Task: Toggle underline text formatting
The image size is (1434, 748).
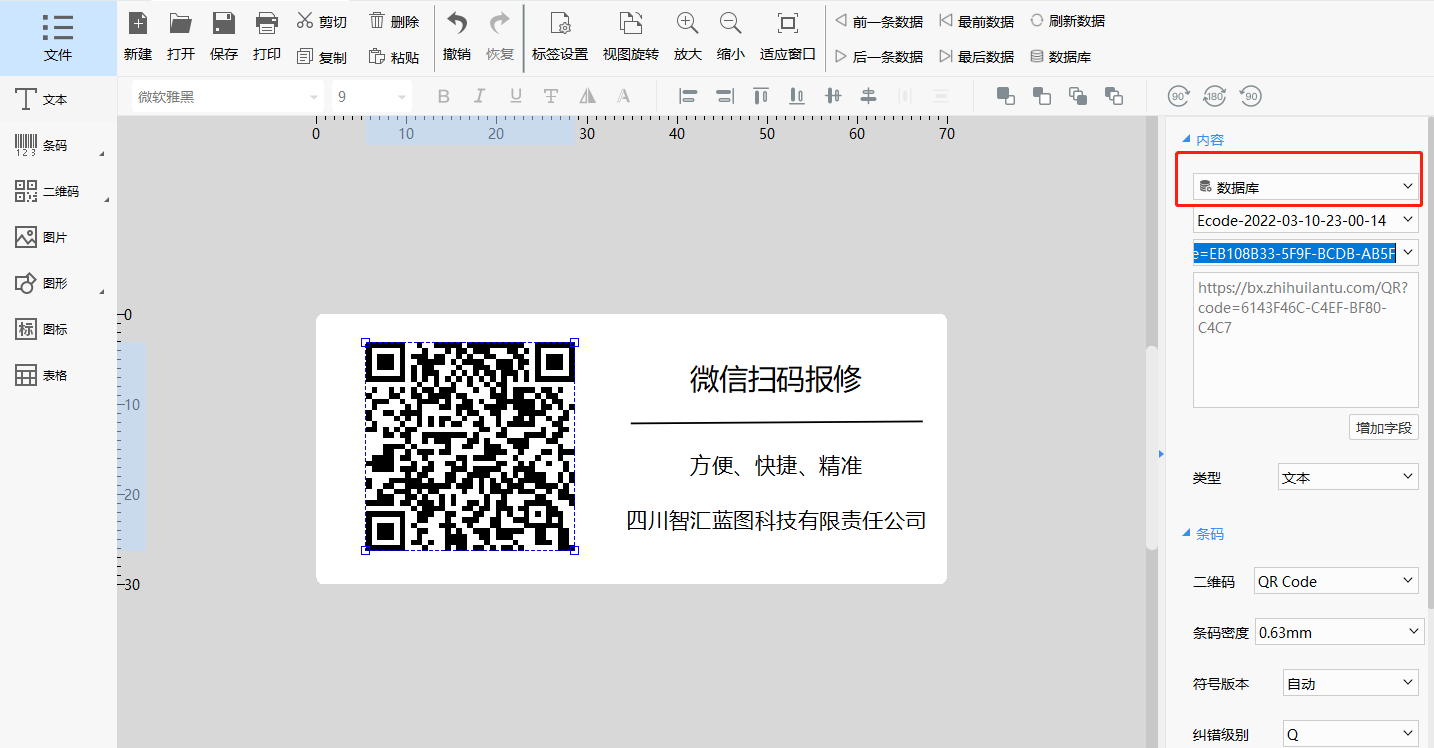Action: (515, 97)
